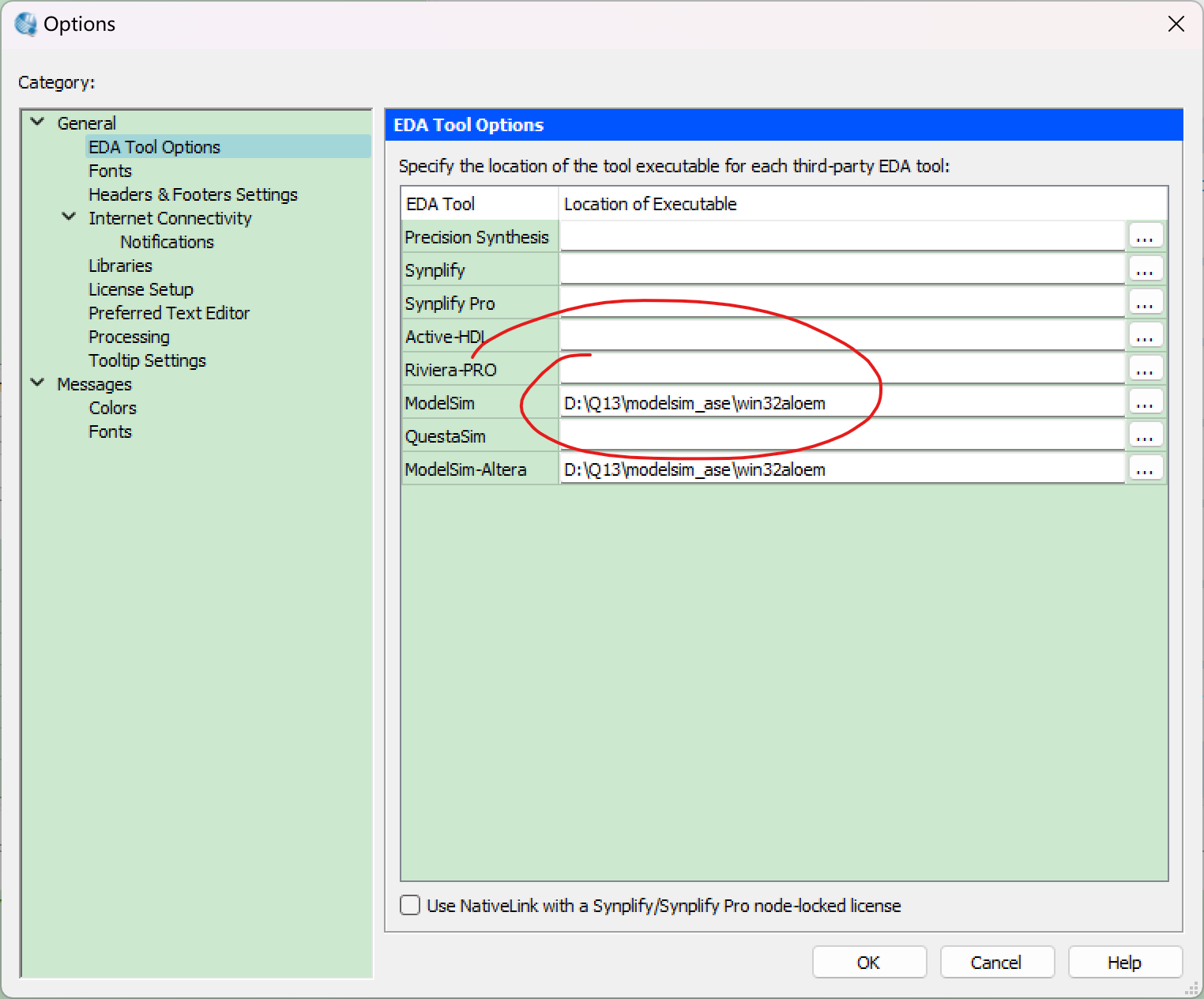Open Processing category item
1204x999 pixels.
point(129,337)
